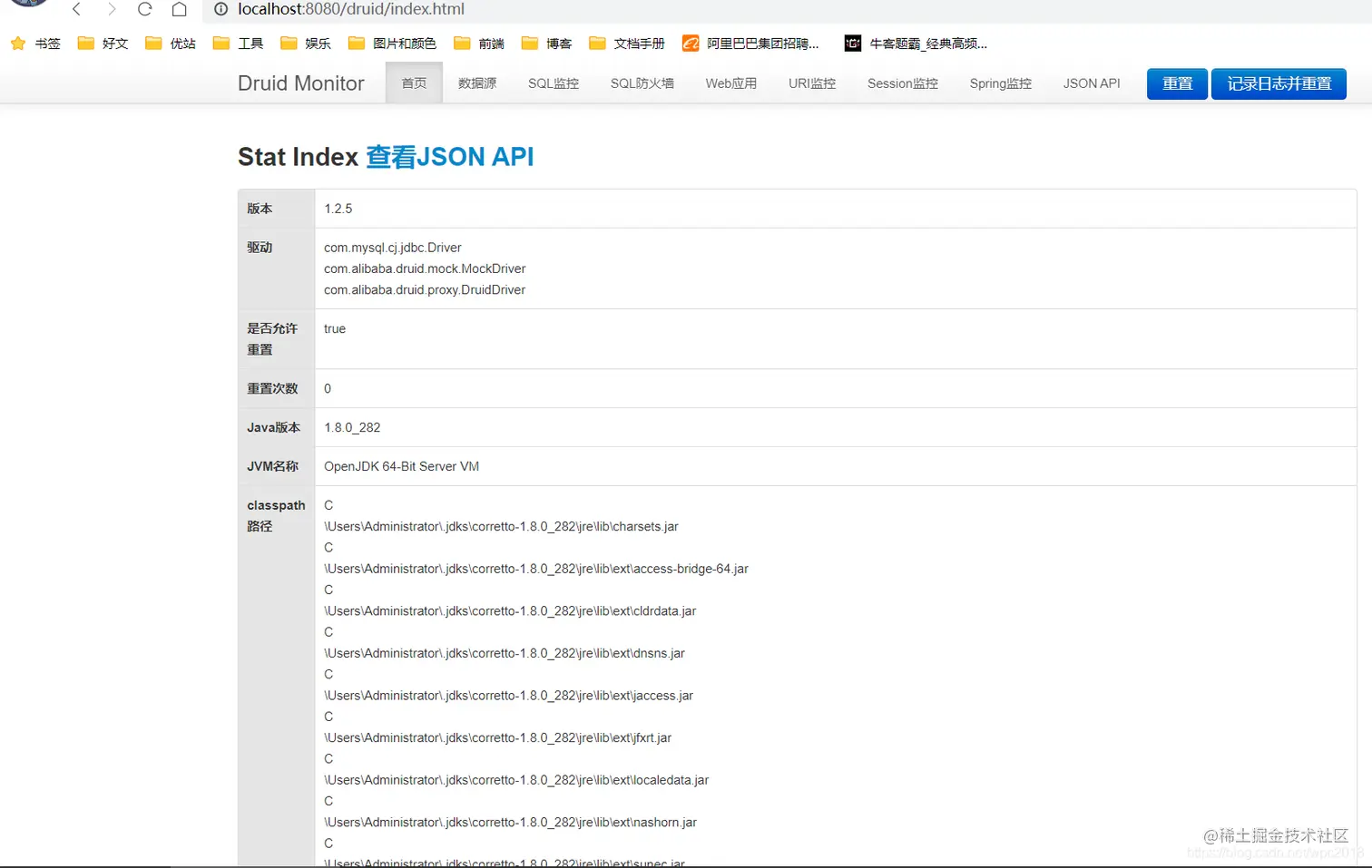Click the 是否允许重置 value true

335,328
